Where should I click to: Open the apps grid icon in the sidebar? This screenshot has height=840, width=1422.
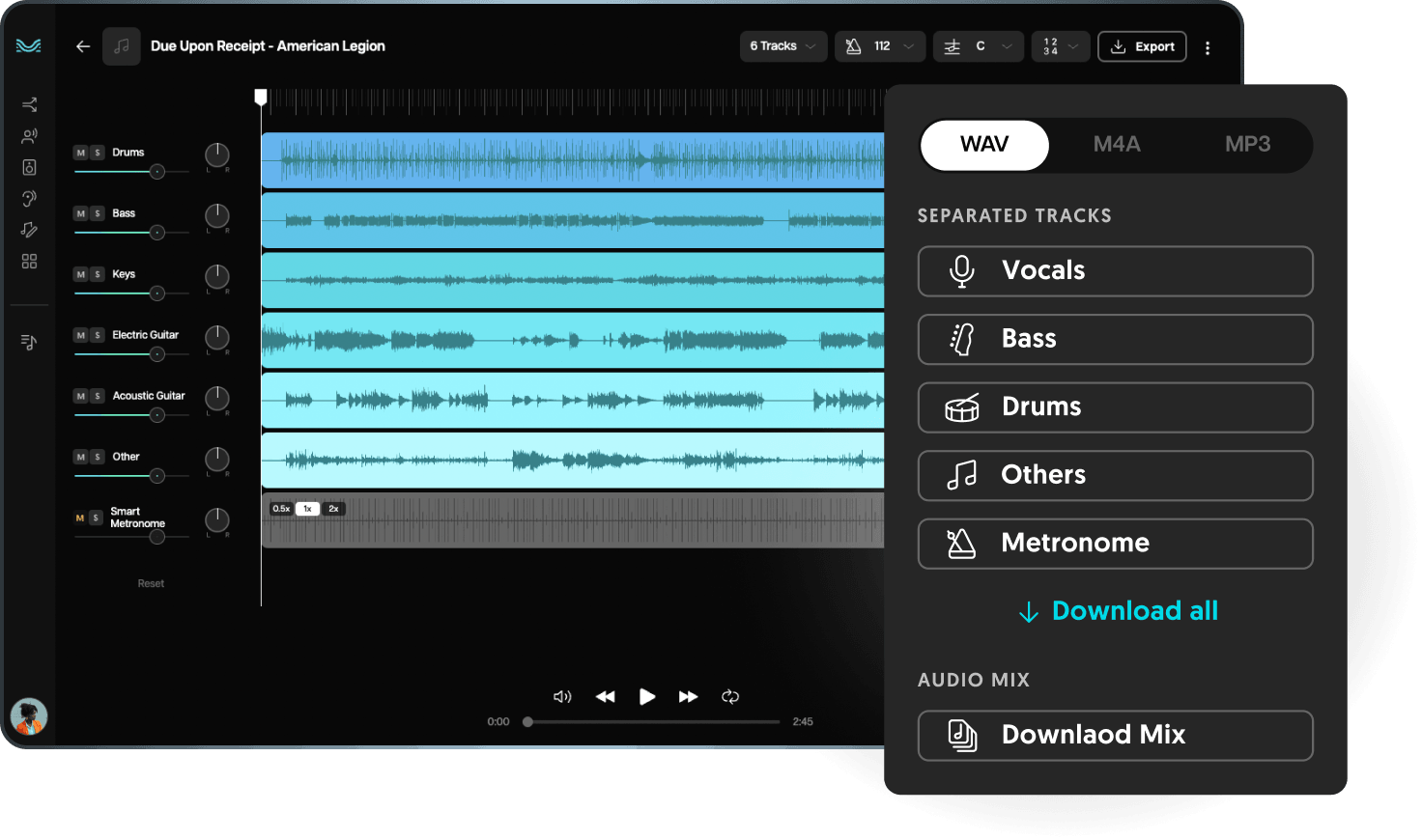pyautogui.click(x=29, y=261)
